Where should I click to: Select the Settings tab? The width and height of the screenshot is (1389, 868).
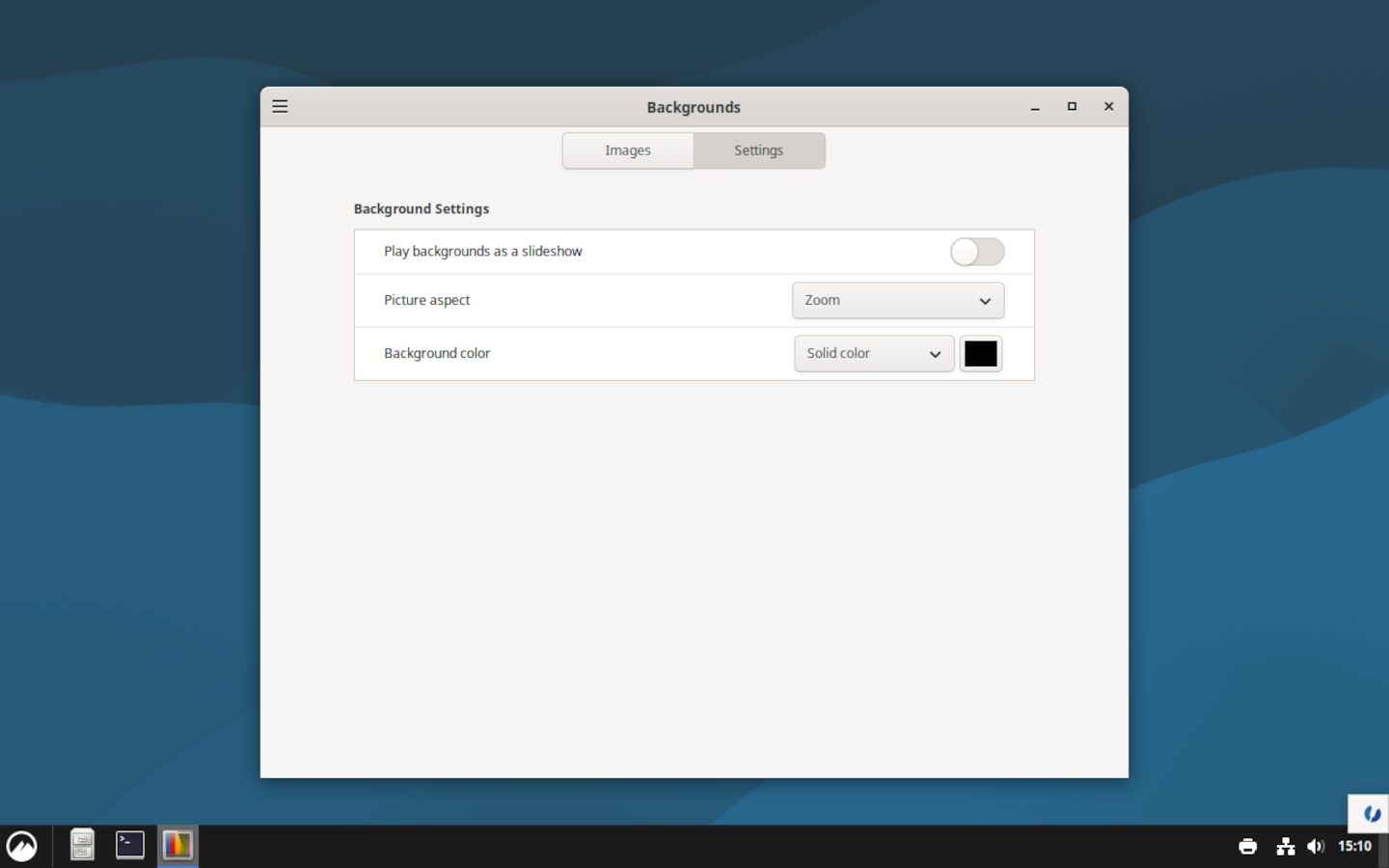tap(759, 150)
